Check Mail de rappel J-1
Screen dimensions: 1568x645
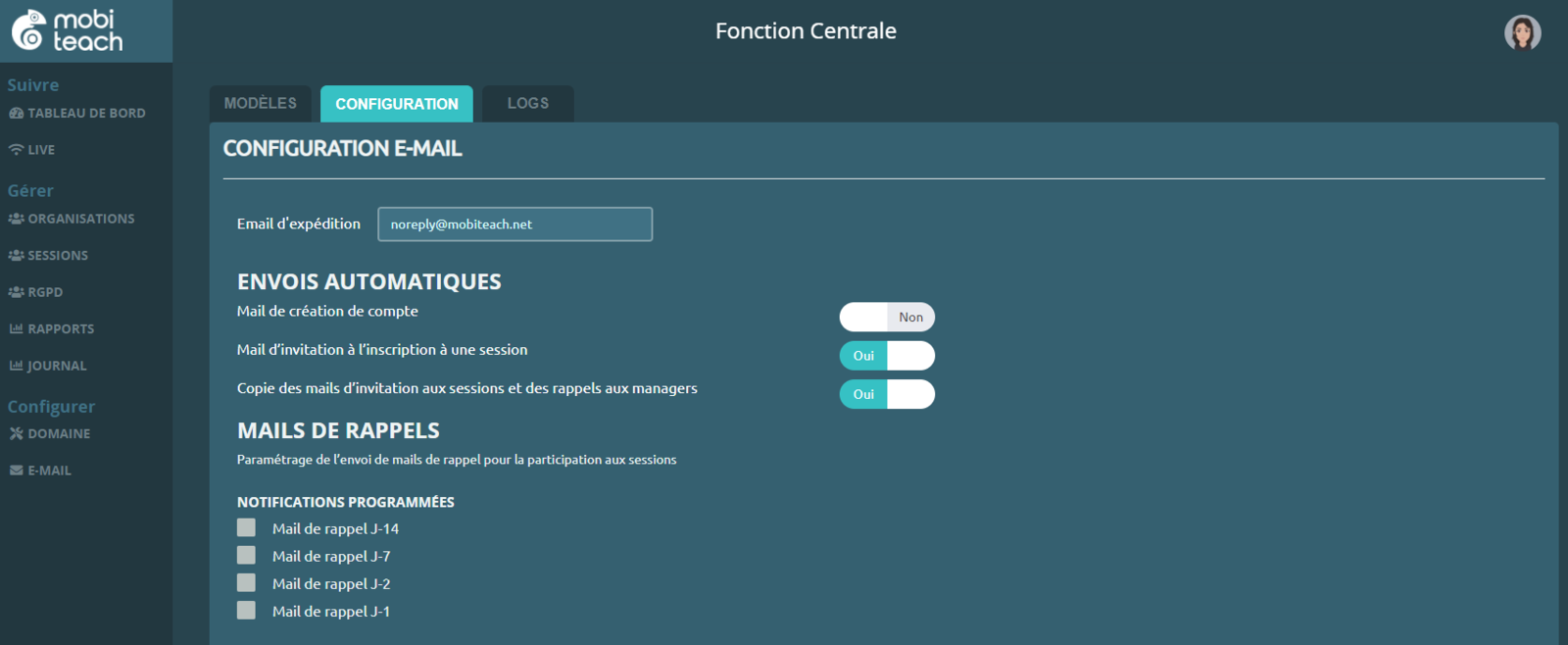(x=246, y=610)
